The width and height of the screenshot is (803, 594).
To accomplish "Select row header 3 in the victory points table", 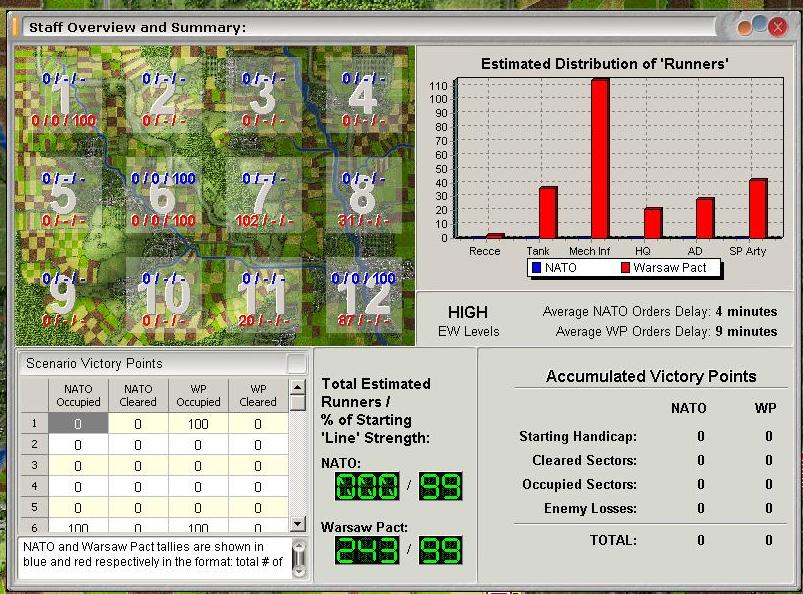I will 34,465.
